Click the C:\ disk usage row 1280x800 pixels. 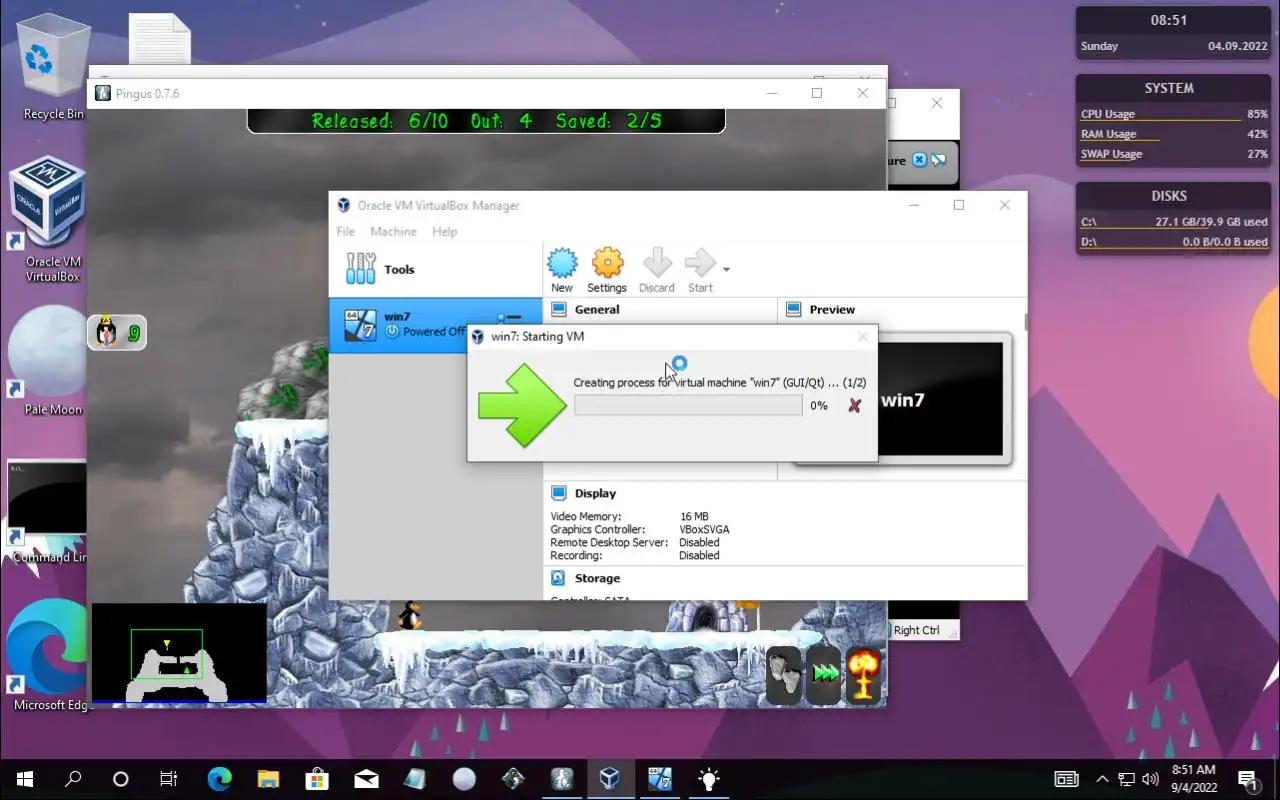(x=1174, y=222)
